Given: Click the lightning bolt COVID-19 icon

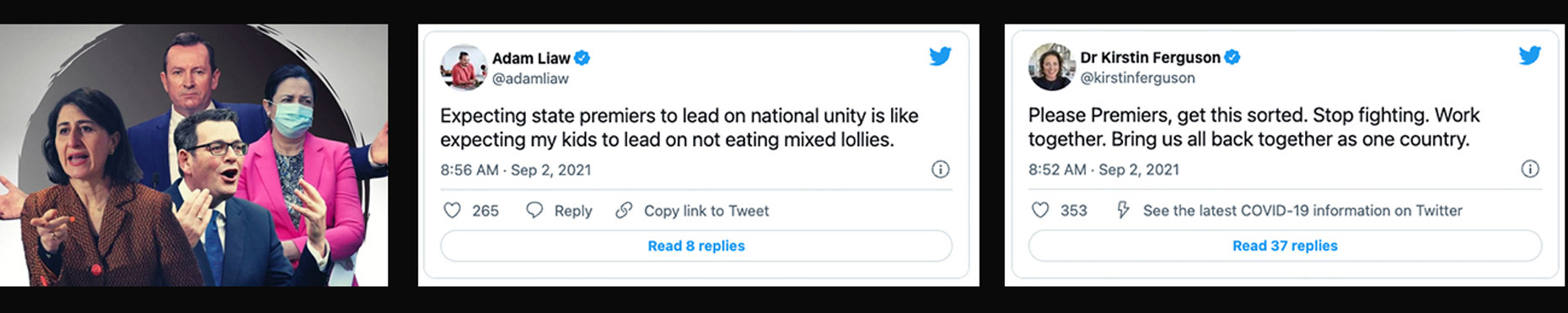Looking at the screenshot, I should pyautogui.click(x=1123, y=210).
